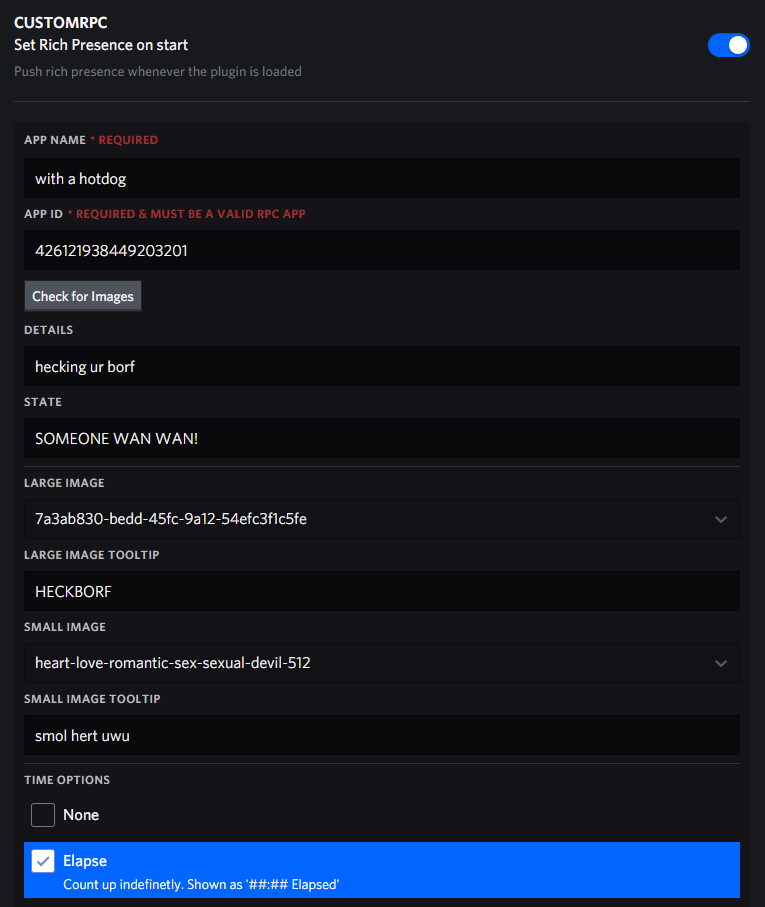The image size is (765, 907).
Task: Click the Set Rich Presence on start label
Action: pyautogui.click(x=101, y=45)
